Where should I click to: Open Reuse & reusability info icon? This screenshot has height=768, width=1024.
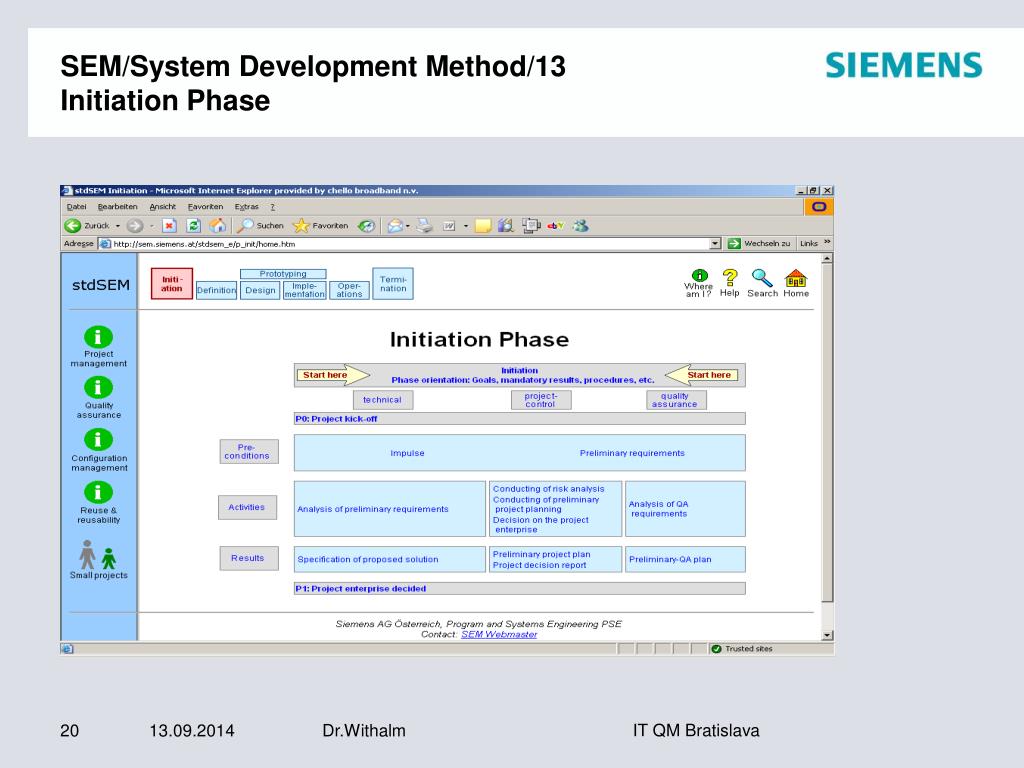[98, 492]
